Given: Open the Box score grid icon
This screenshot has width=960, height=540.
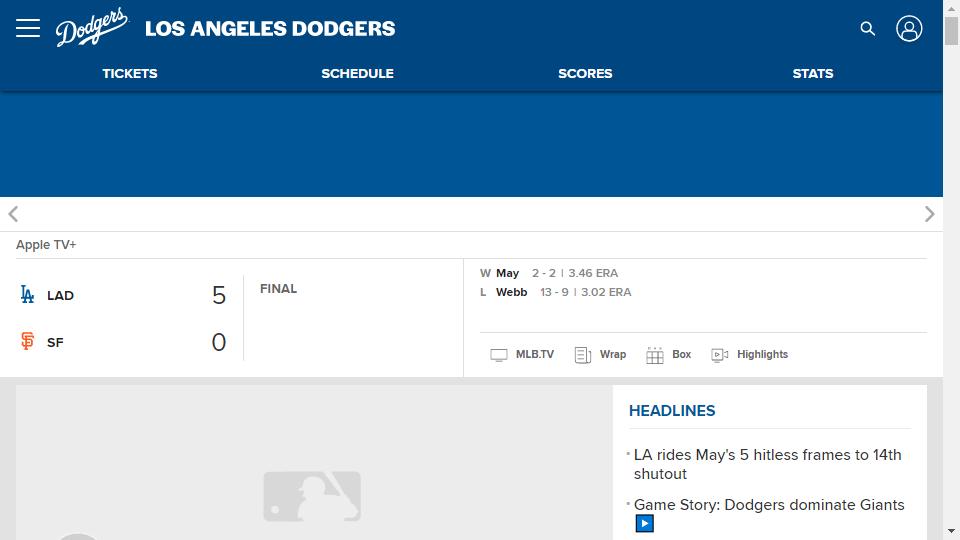Looking at the screenshot, I should pos(655,355).
